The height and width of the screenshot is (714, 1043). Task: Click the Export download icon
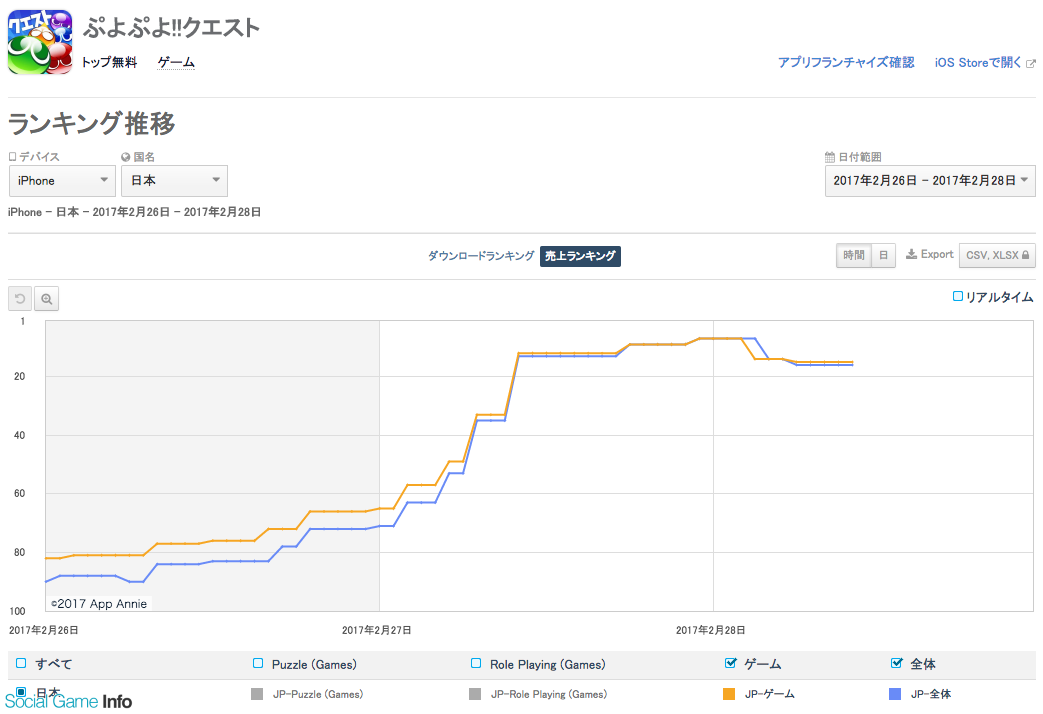(x=911, y=254)
